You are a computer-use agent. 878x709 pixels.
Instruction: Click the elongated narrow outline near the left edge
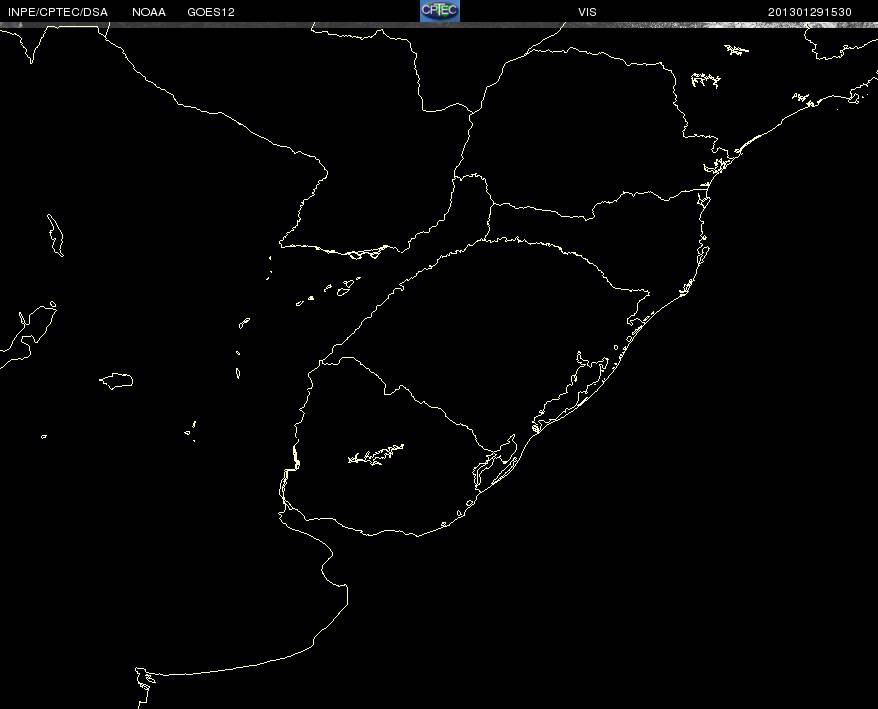point(55,232)
